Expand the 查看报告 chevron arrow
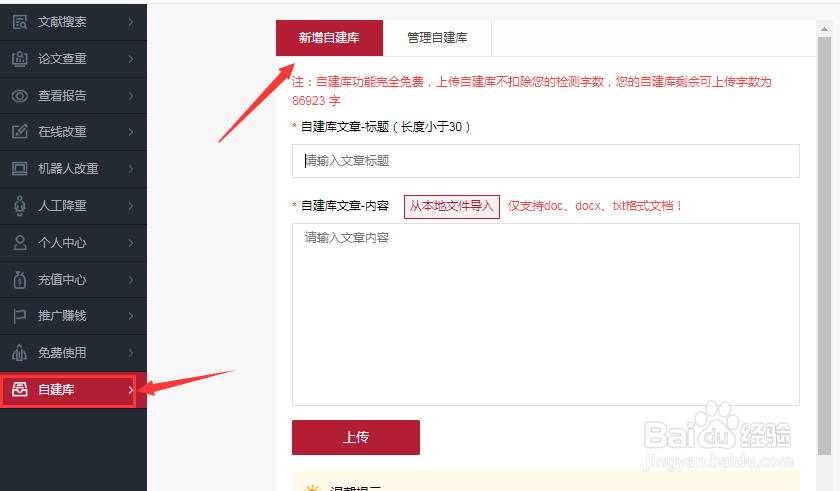This screenshot has width=840, height=491. pyautogui.click(x=131, y=96)
